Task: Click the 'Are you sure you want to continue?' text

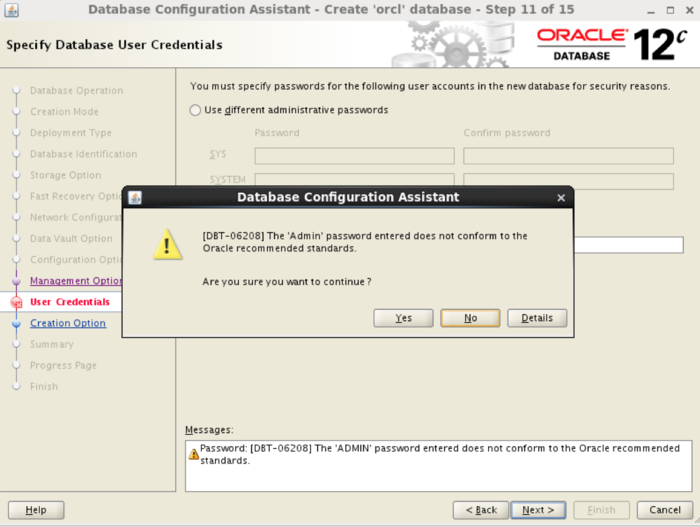Action: coord(287,282)
